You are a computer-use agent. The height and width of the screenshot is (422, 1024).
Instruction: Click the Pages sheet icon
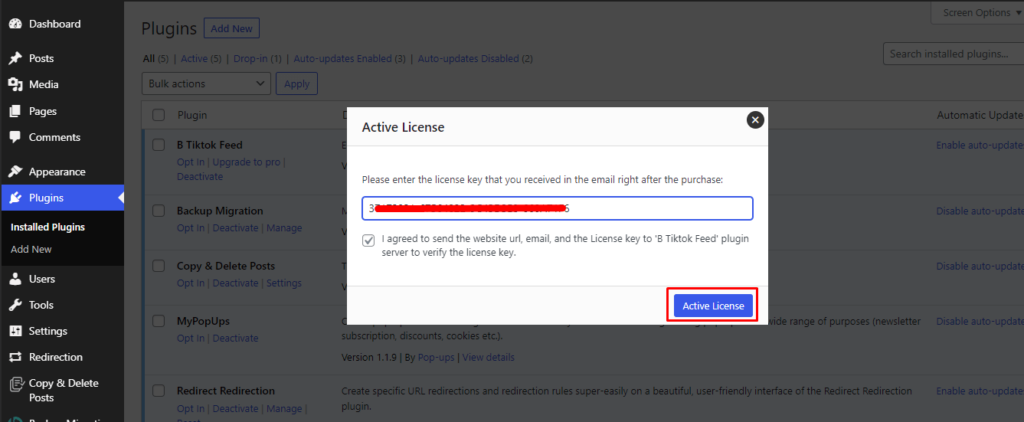16,111
